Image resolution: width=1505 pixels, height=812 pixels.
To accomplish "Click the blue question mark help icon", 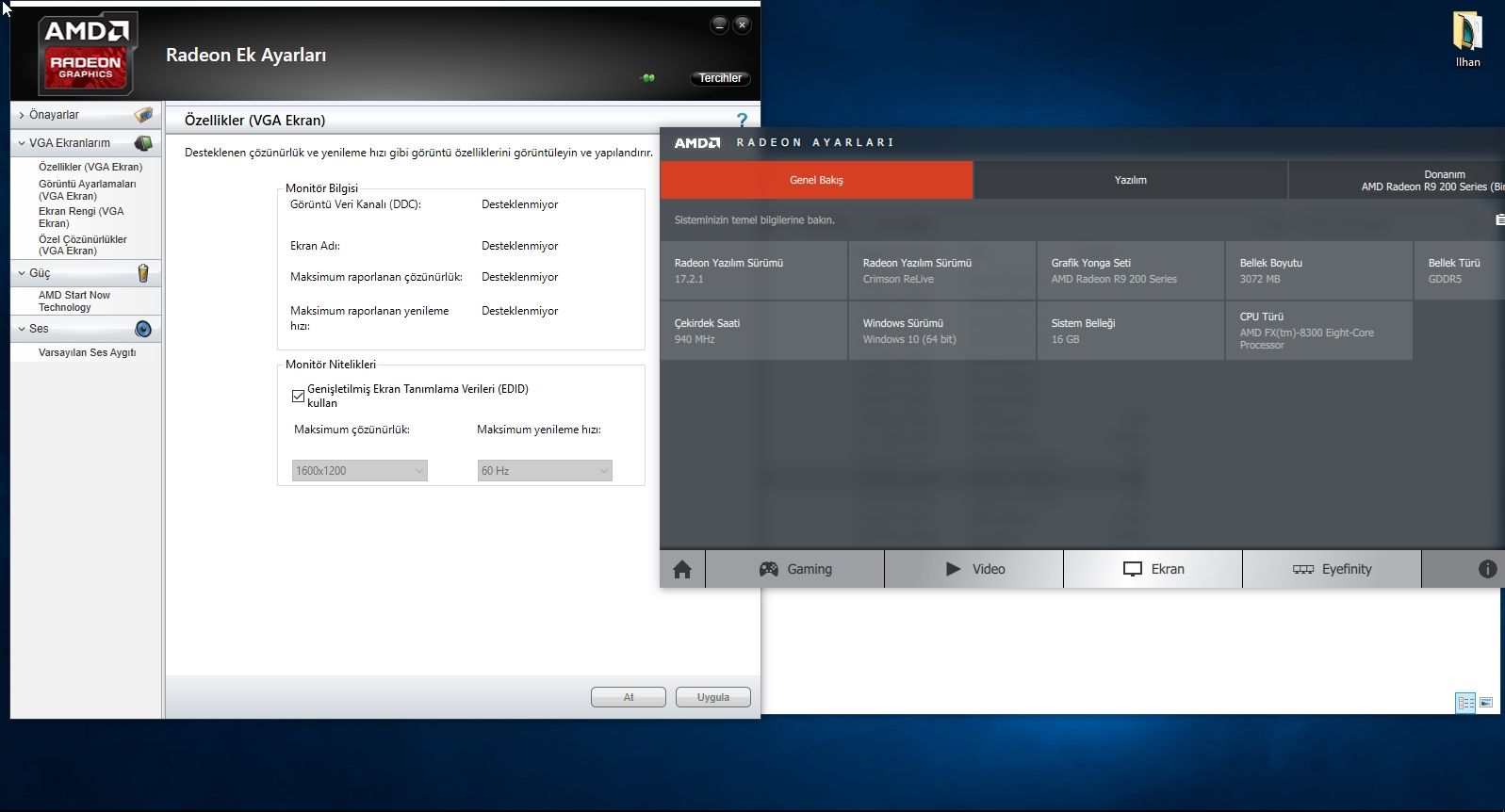I will tap(742, 120).
